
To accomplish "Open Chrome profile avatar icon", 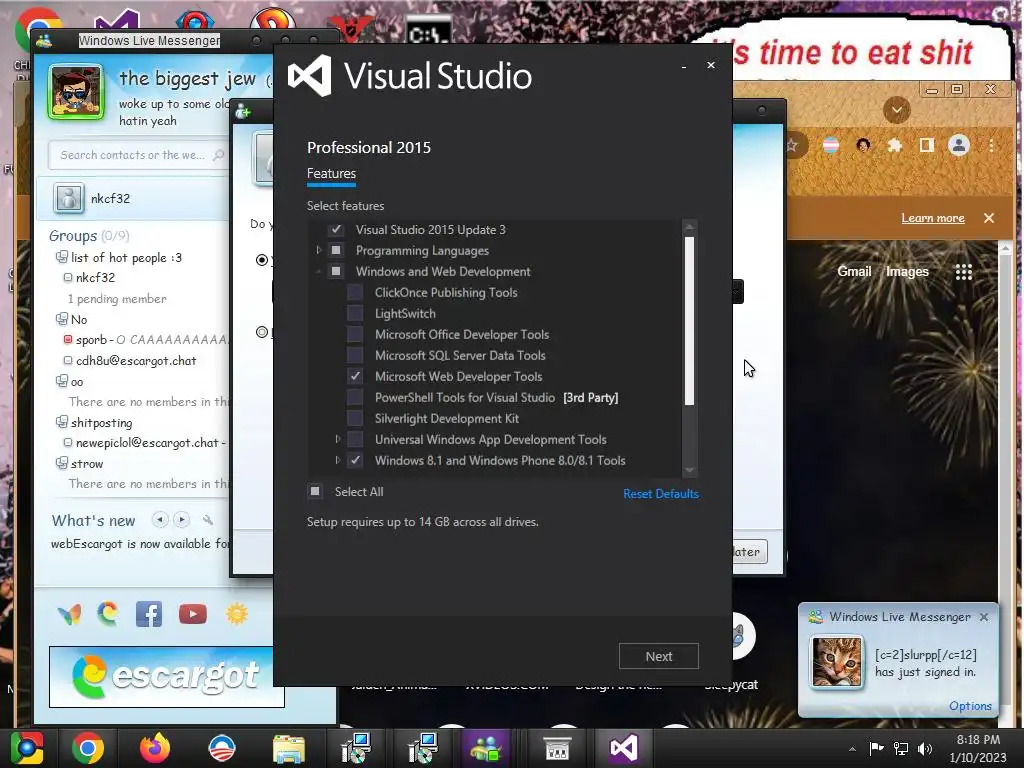I will click(x=959, y=145).
